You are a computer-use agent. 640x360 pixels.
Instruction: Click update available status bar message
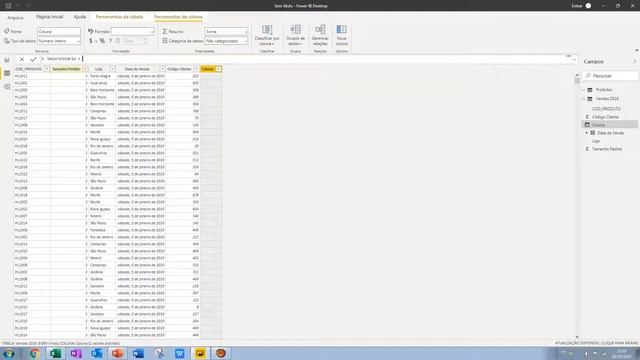click(x=596, y=344)
